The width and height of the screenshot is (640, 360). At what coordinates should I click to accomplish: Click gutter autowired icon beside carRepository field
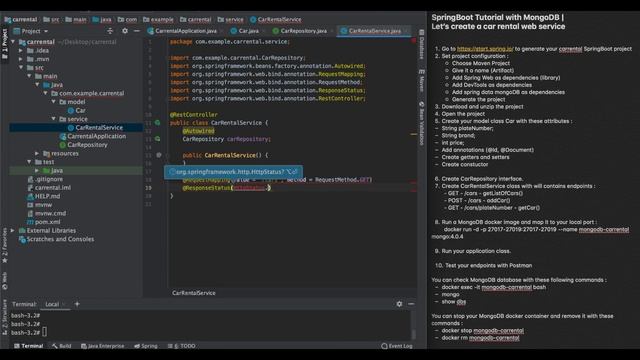(x=158, y=139)
